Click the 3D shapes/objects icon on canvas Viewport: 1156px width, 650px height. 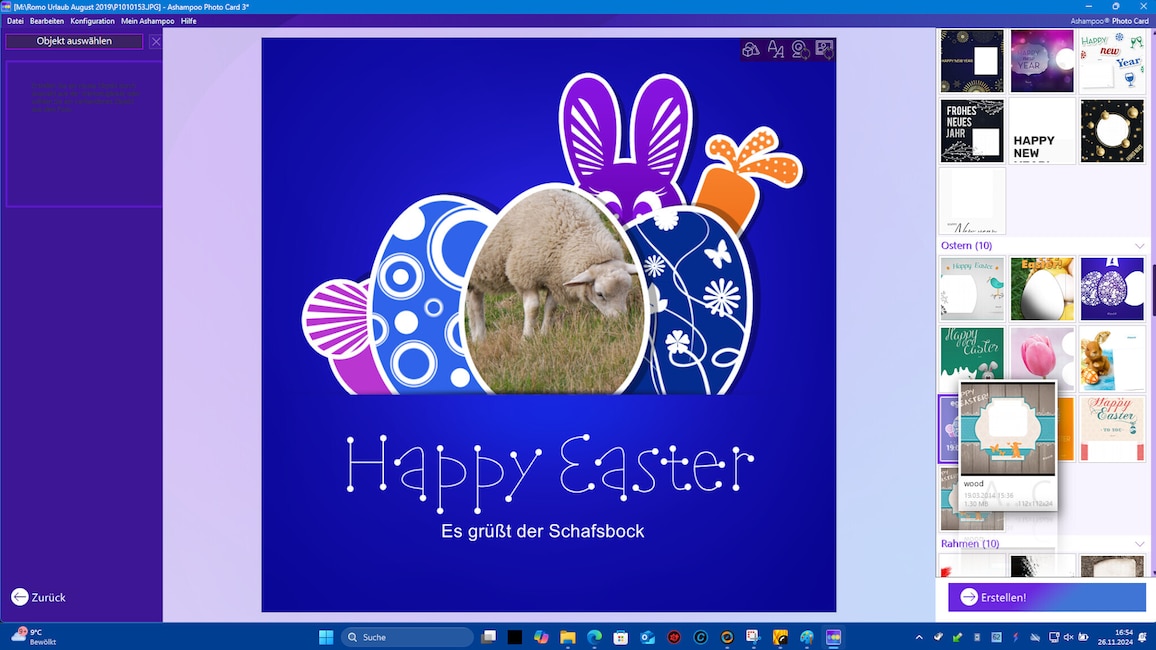(750, 50)
